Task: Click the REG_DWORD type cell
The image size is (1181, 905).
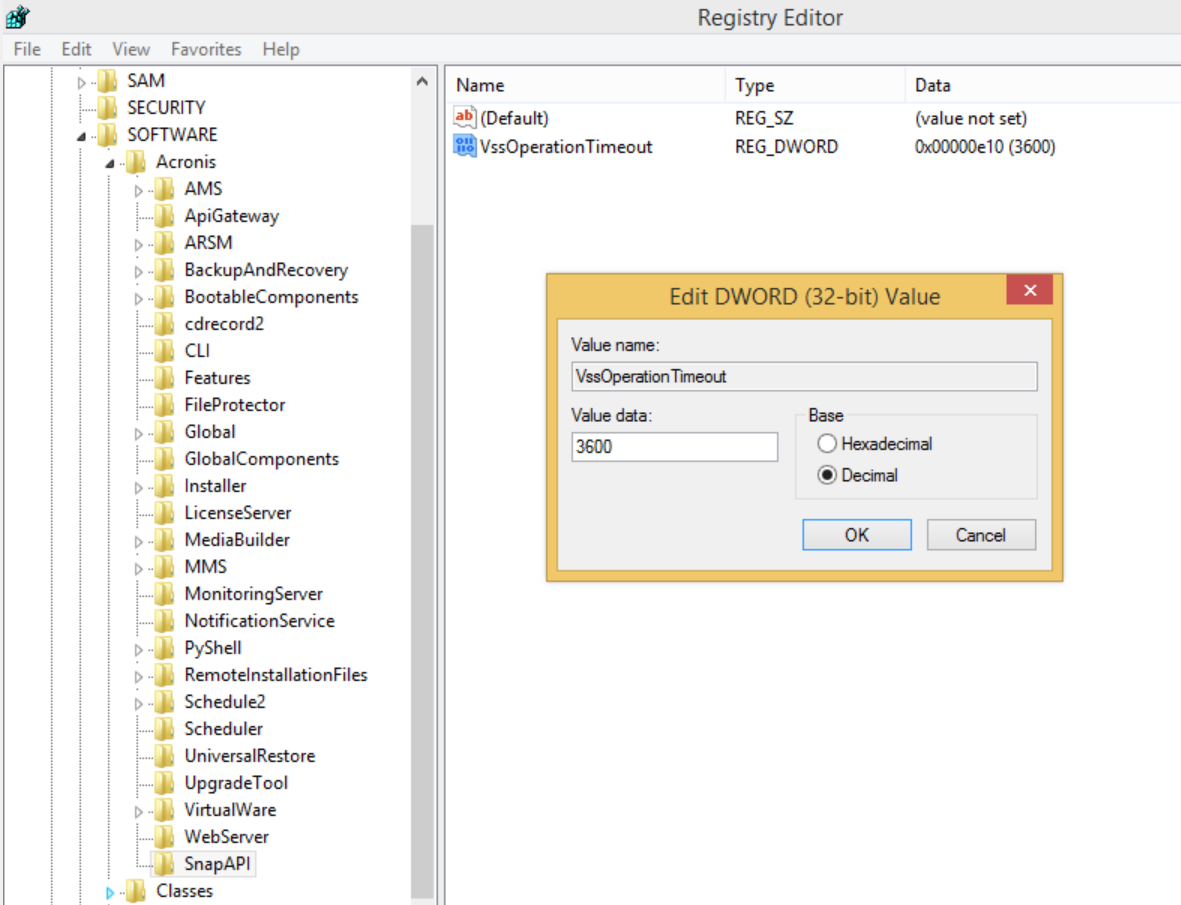Action: click(x=786, y=147)
